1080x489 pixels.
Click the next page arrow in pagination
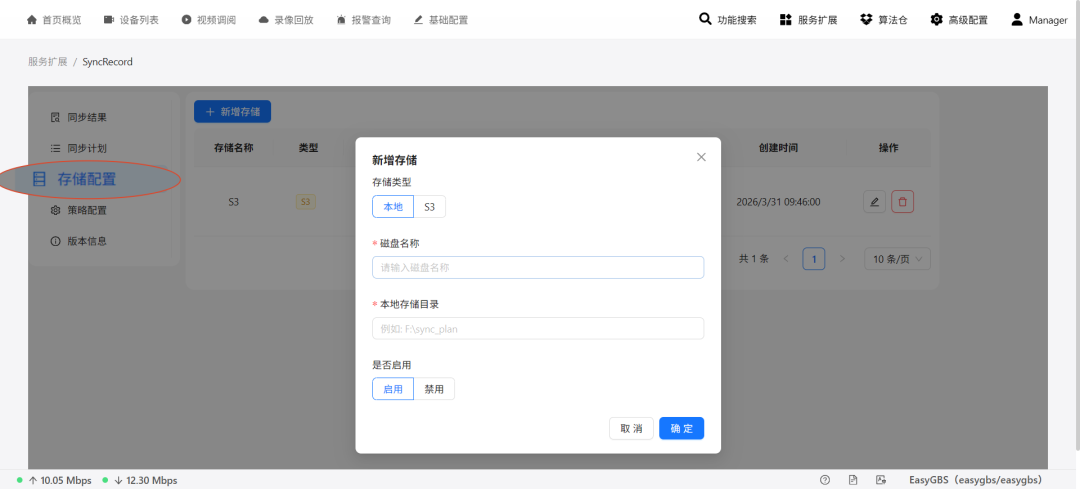[x=842, y=259]
